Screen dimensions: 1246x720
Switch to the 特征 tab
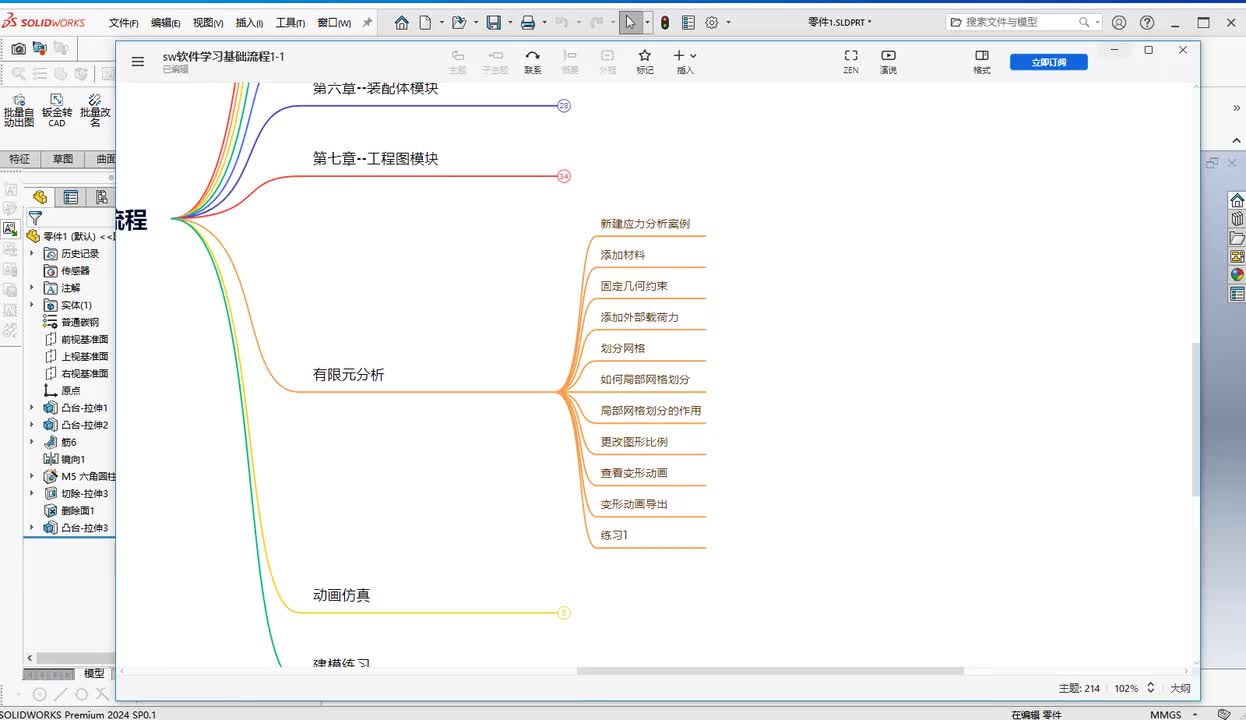[20, 159]
